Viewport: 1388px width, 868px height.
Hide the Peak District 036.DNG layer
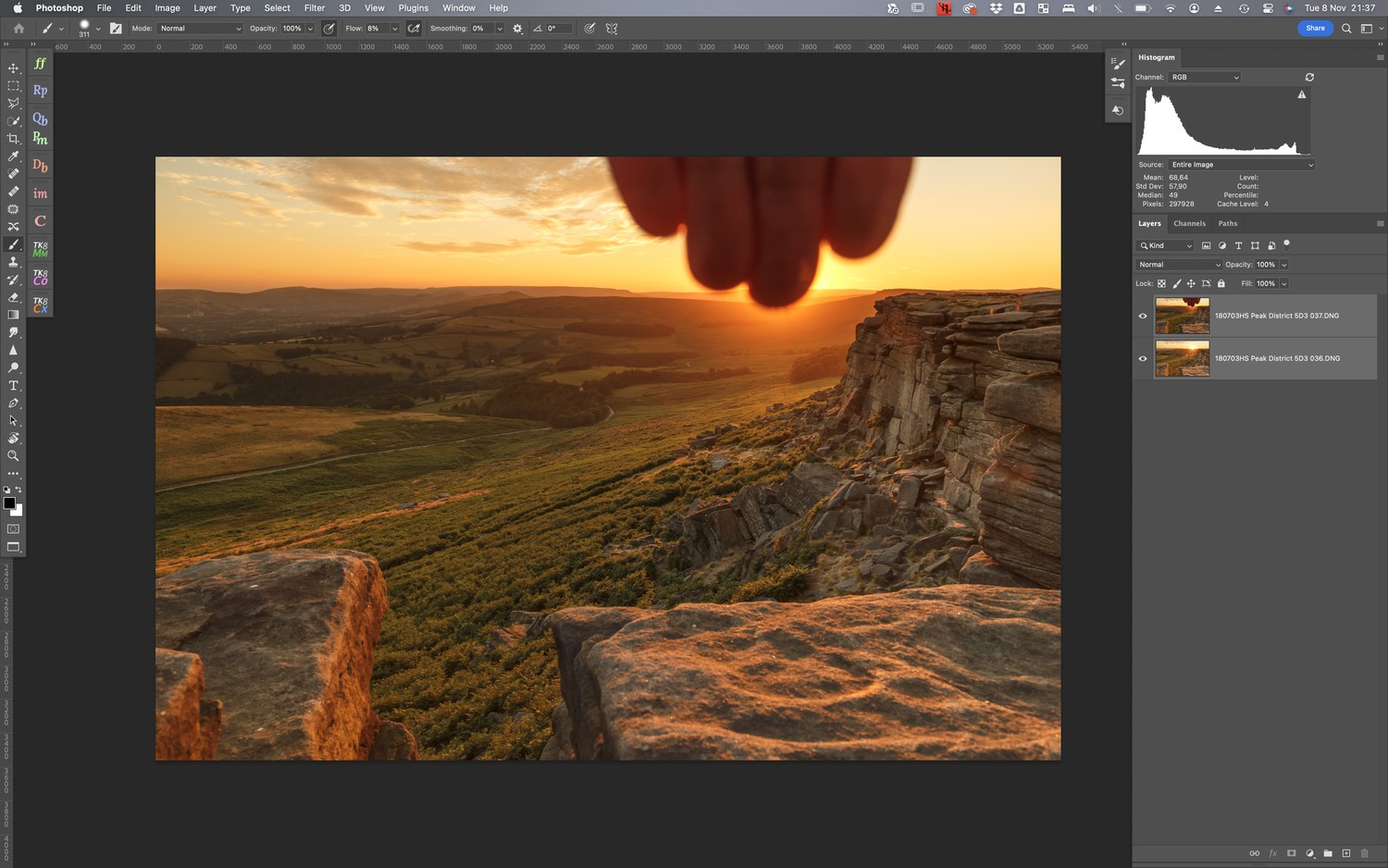tap(1143, 359)
